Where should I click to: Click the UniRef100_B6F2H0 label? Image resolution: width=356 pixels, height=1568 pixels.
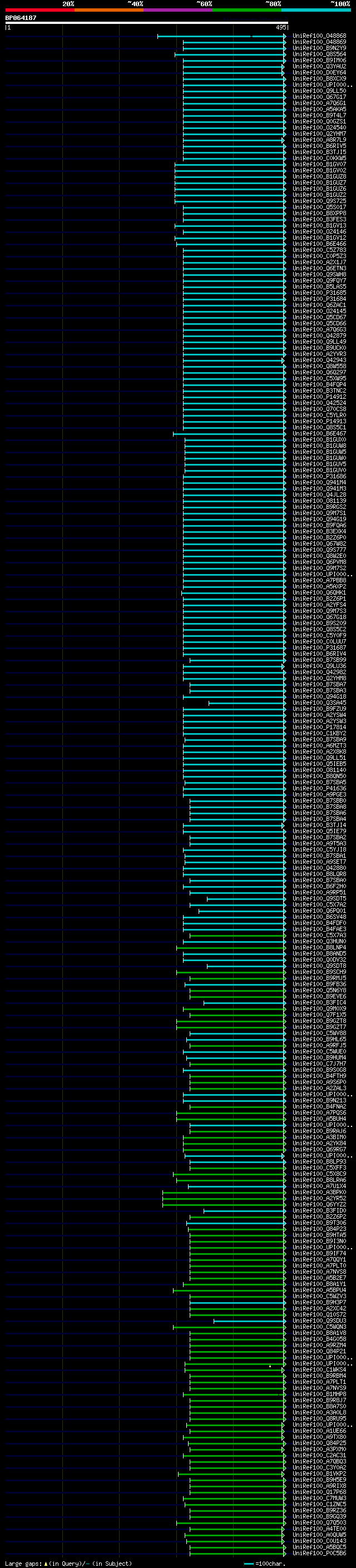tap(319, 886)
